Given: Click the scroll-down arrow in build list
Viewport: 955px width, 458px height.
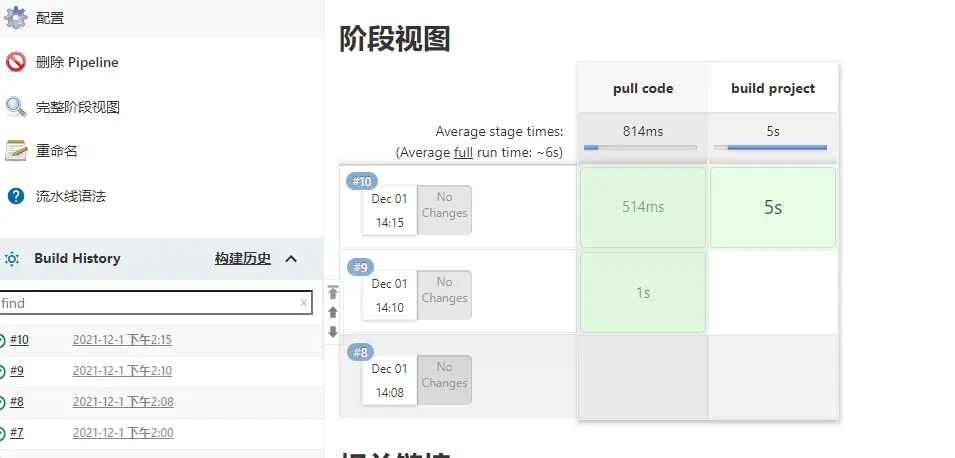Looking at the screenshot, I should [x=333, y=332].
